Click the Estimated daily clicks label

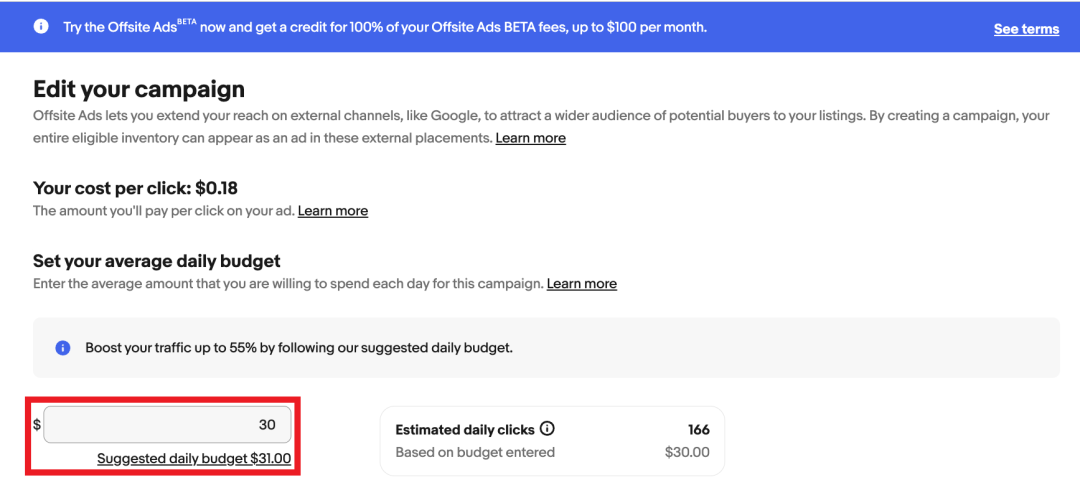pos(465,430)
